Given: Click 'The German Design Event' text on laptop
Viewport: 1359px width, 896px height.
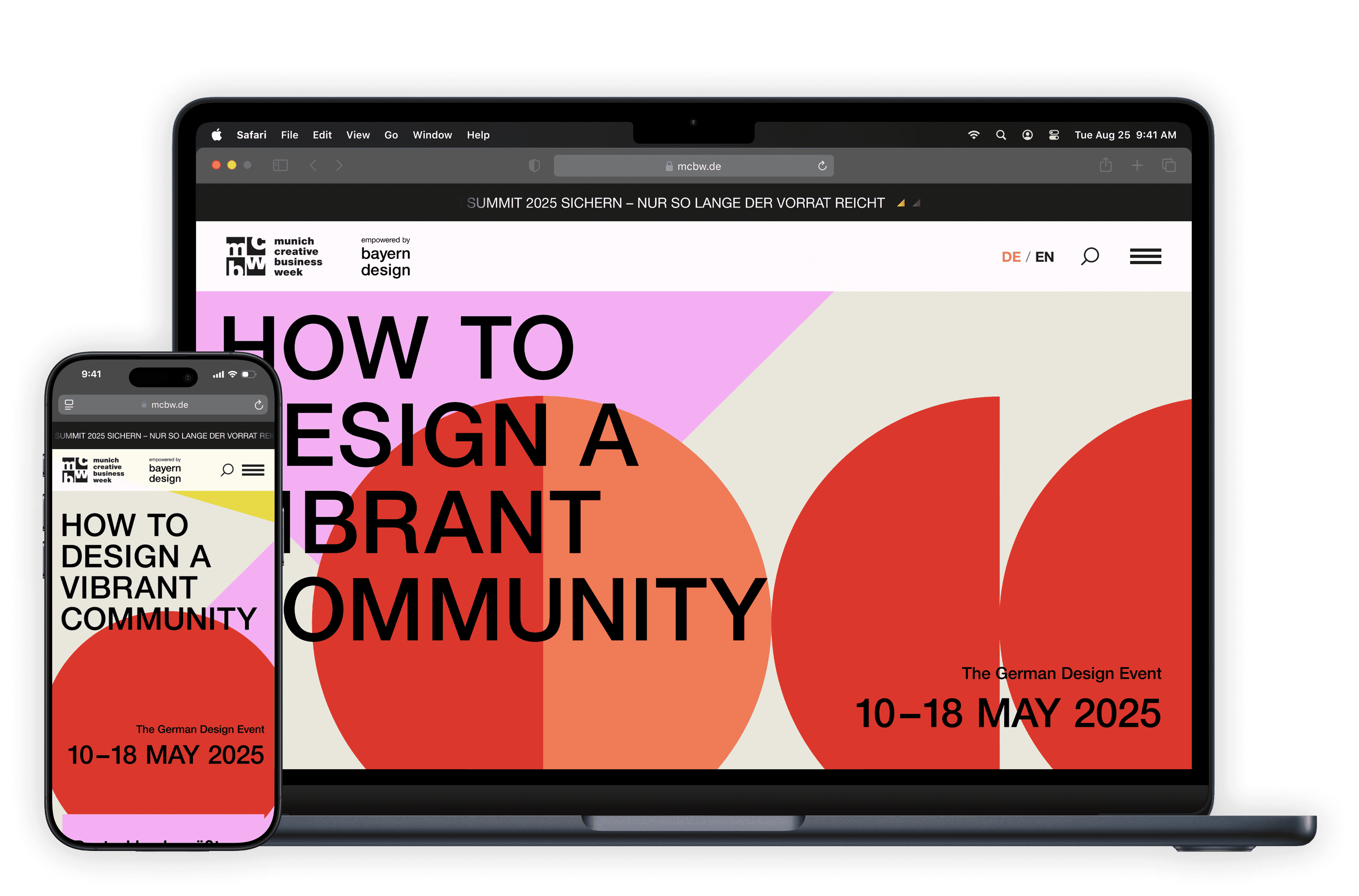Looking at the screenshot, I should click(x=1061, y=673).
